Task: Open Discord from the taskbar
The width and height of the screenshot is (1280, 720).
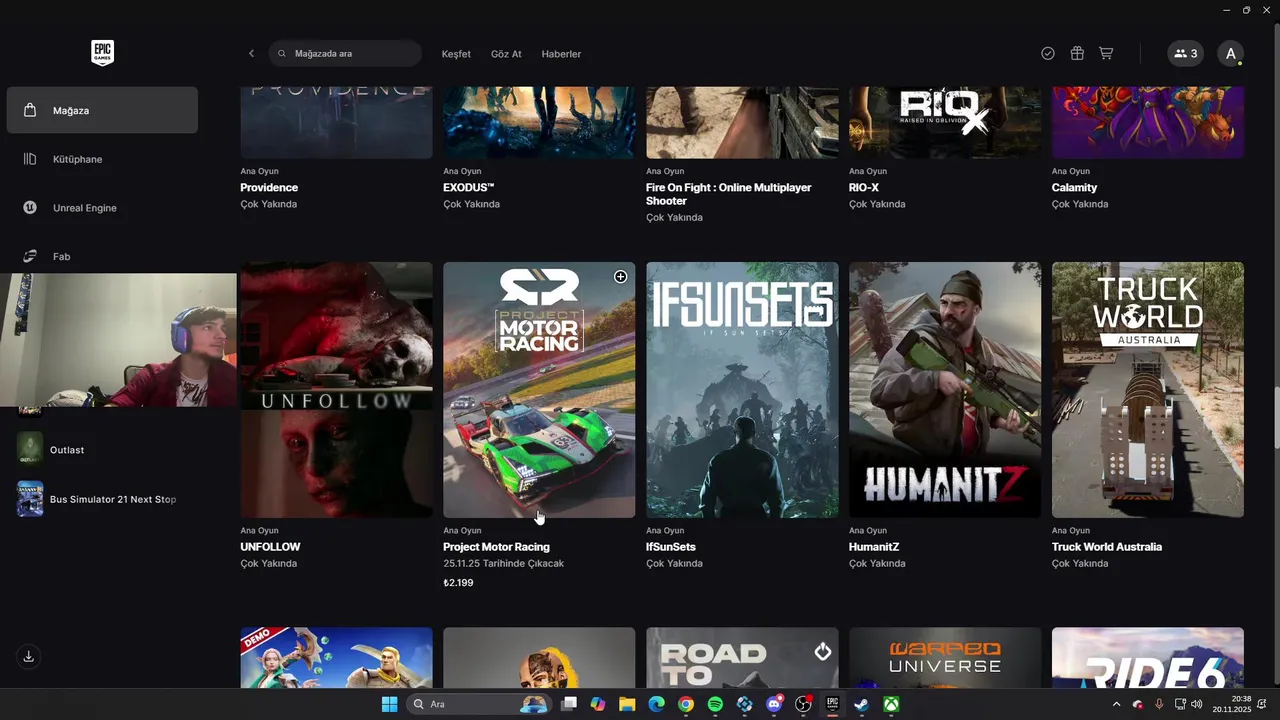Action: [x=774, y=704]
